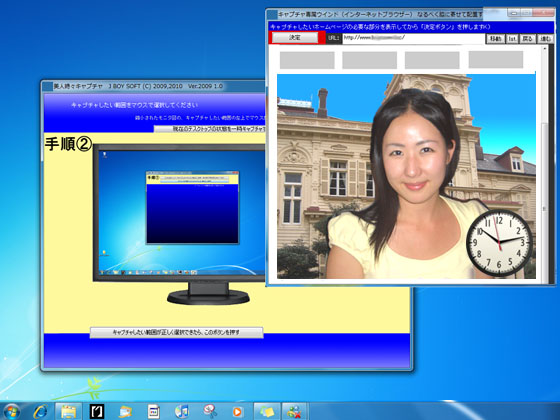
Task: Open the iTunes music disc icon
Action: tap(181, 411)
